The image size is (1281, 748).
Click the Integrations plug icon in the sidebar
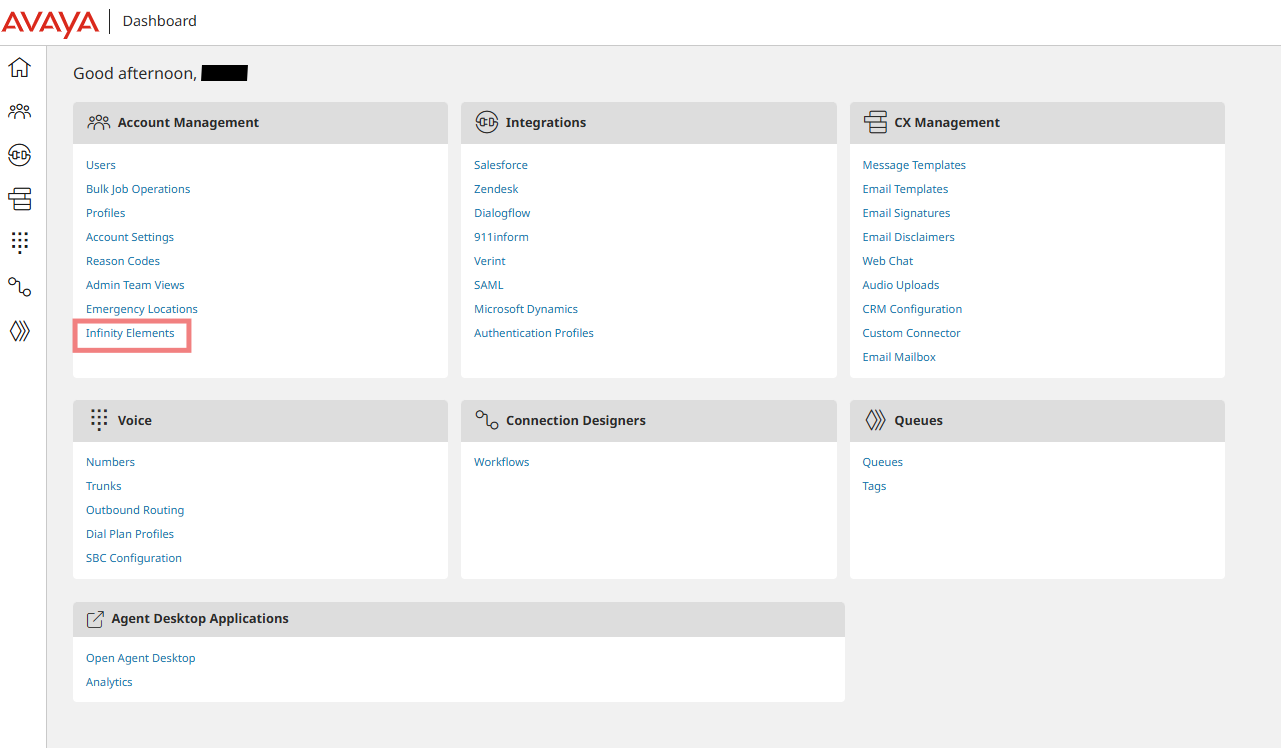(x=19, y=155)
